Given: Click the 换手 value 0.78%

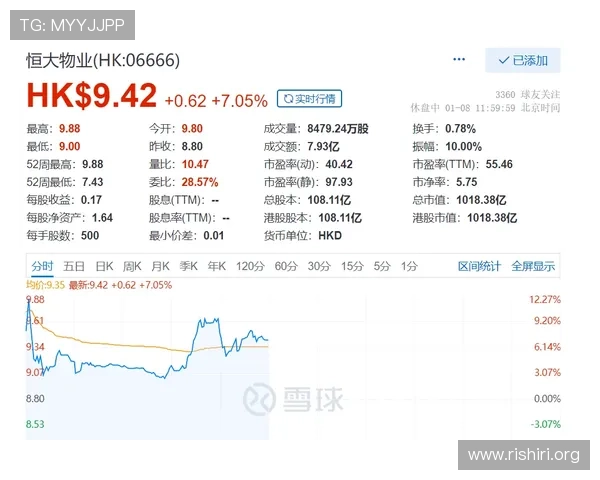Looking at the screenshot, I should coord(460,128).
